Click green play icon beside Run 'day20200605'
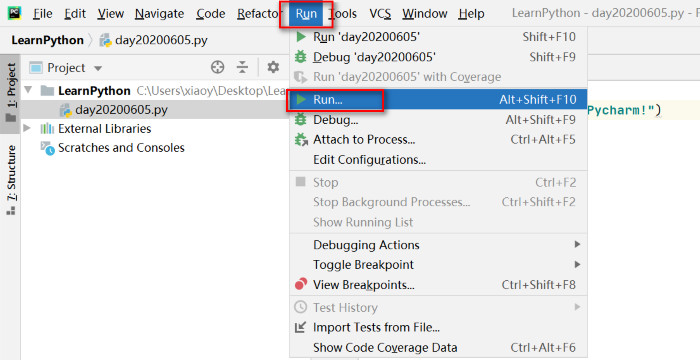The image size is (700, 360). (301, 37)
